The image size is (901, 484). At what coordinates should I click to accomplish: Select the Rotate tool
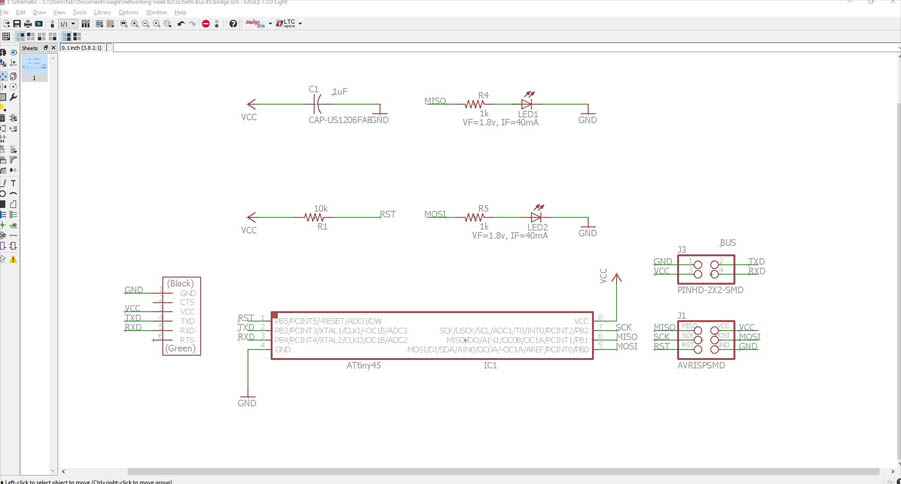[13, 87]
